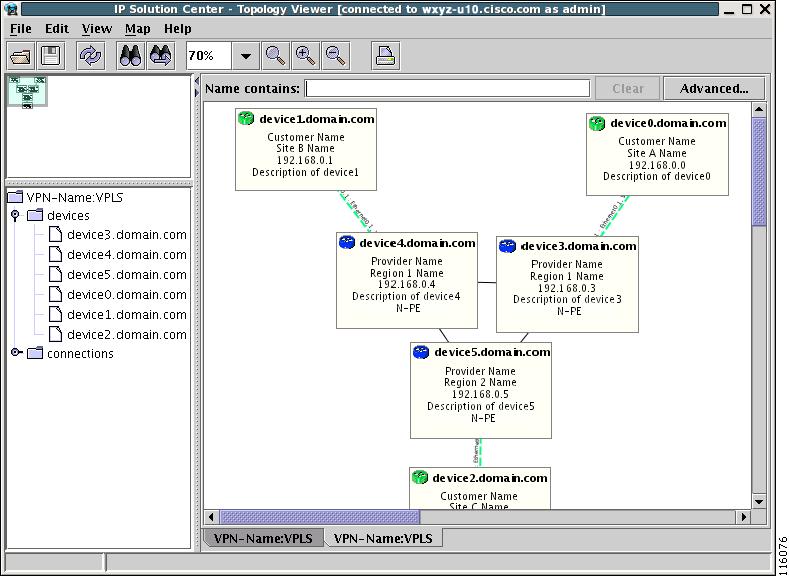Select device3.domain.com in the tree
This screenshot has width=789, height=576.
pyautogui.click(x=126, y=235)
